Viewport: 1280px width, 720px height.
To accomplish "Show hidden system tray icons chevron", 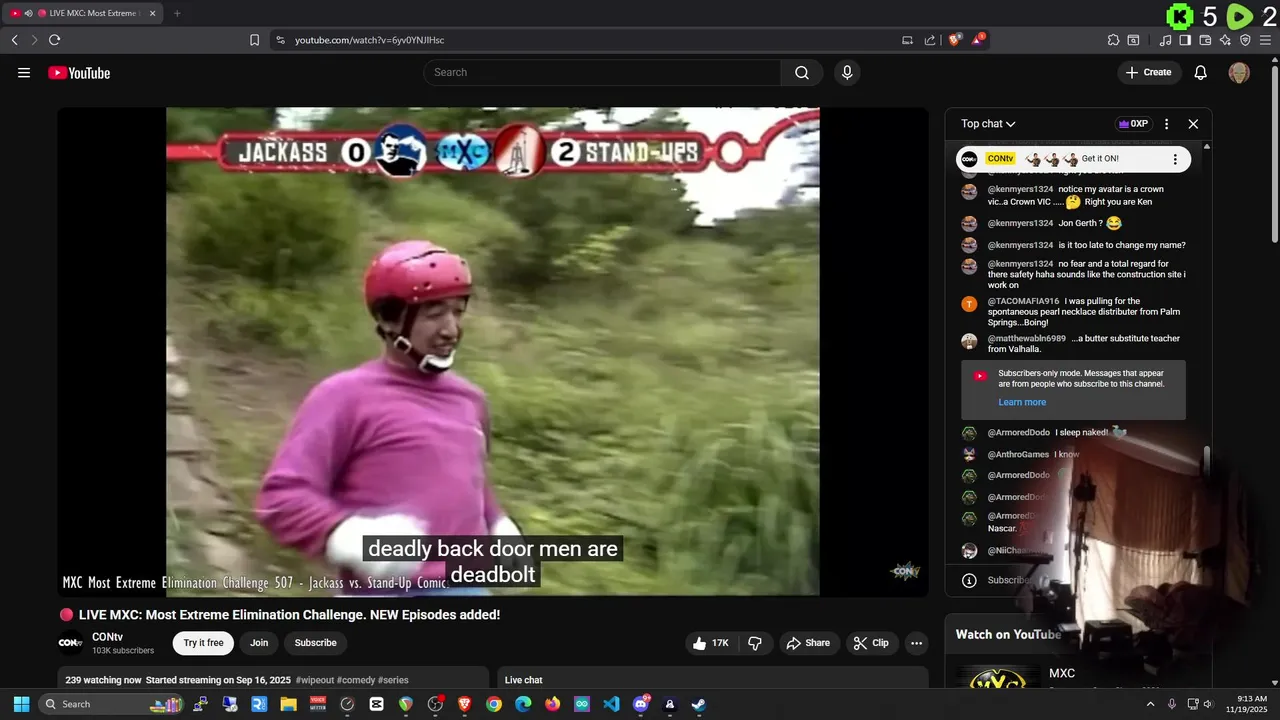I will coord(1150,704).
